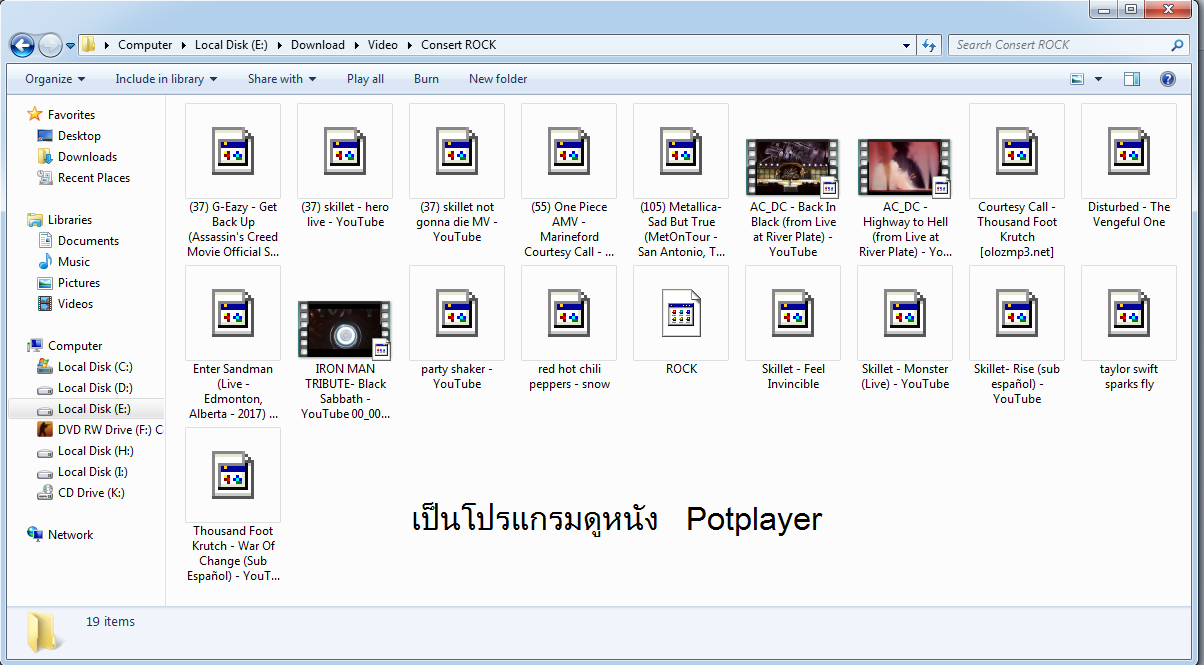1204x665 pixels.
Task: Open the Organize menu
Action: pos(55,79)
